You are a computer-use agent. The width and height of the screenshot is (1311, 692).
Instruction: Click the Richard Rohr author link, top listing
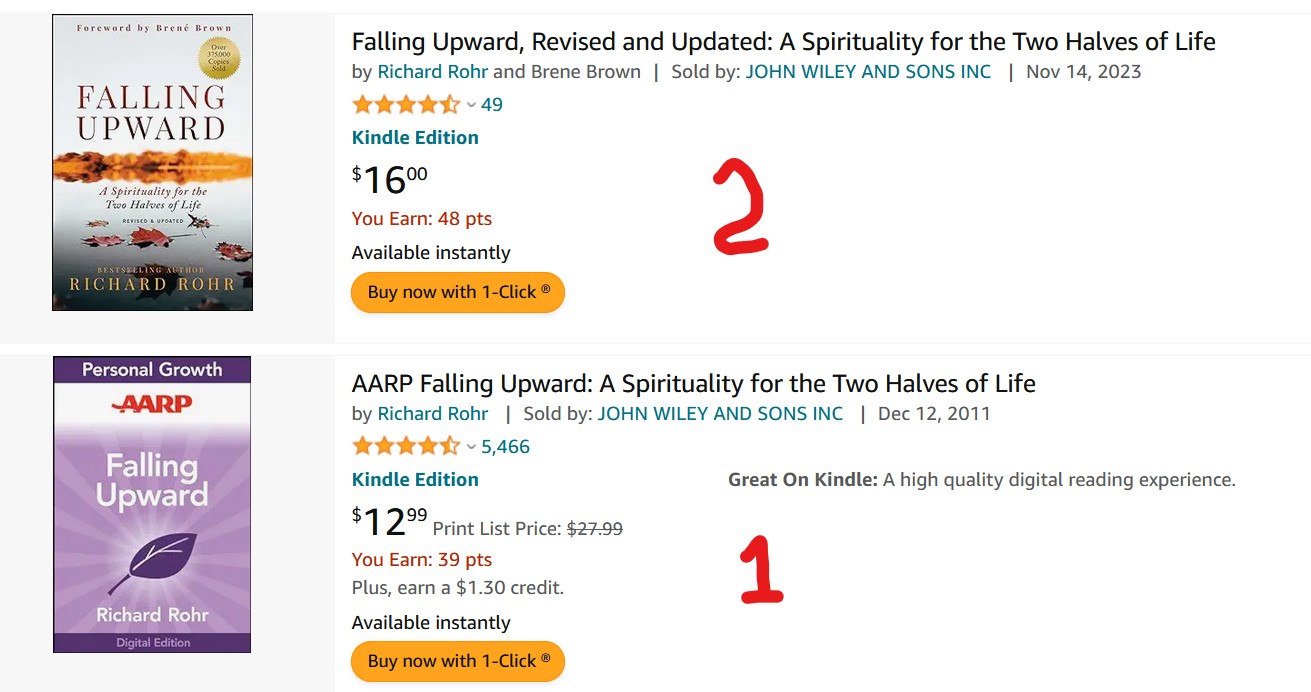tap(432, 71)
